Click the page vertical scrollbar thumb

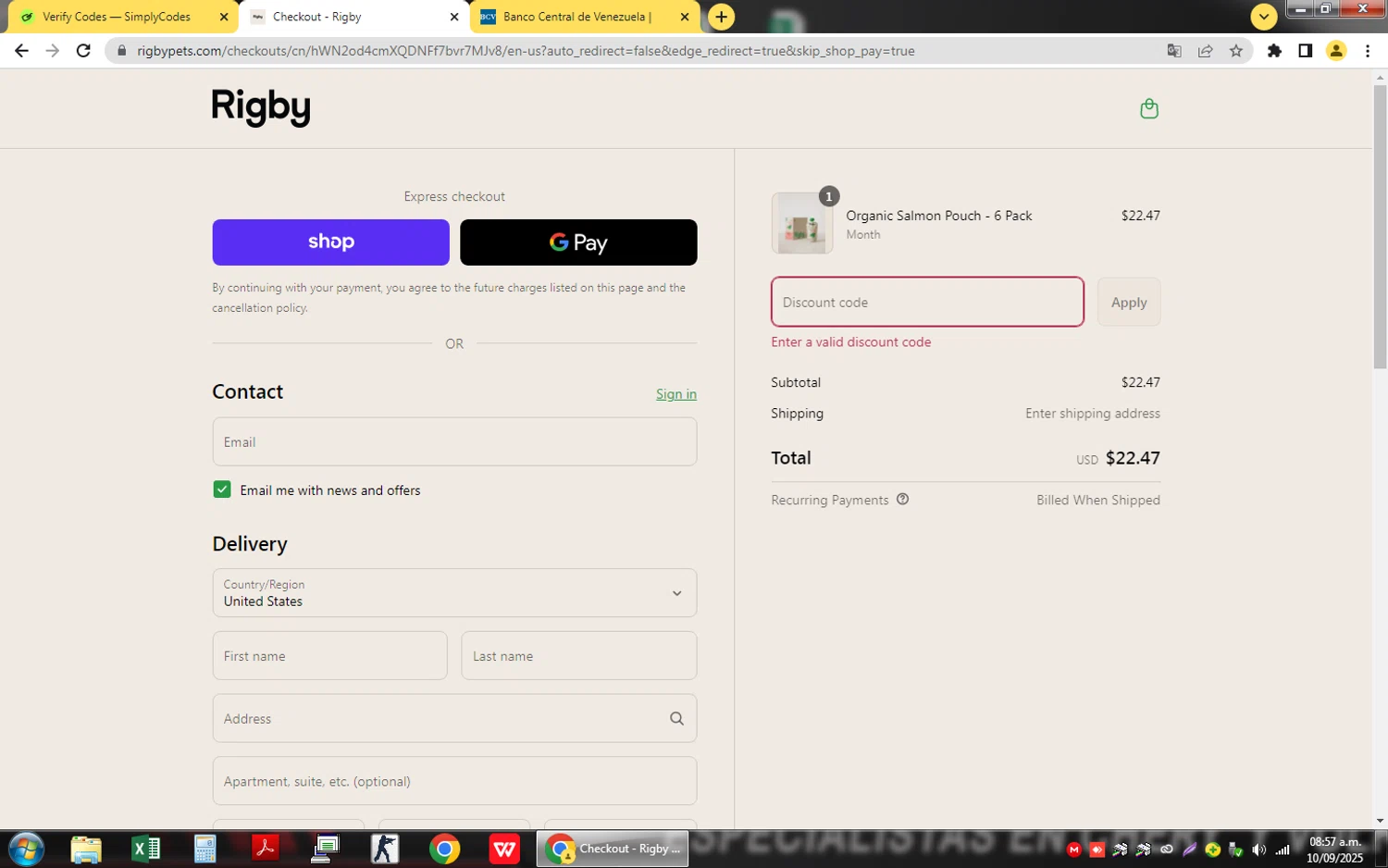point(1380,227)
